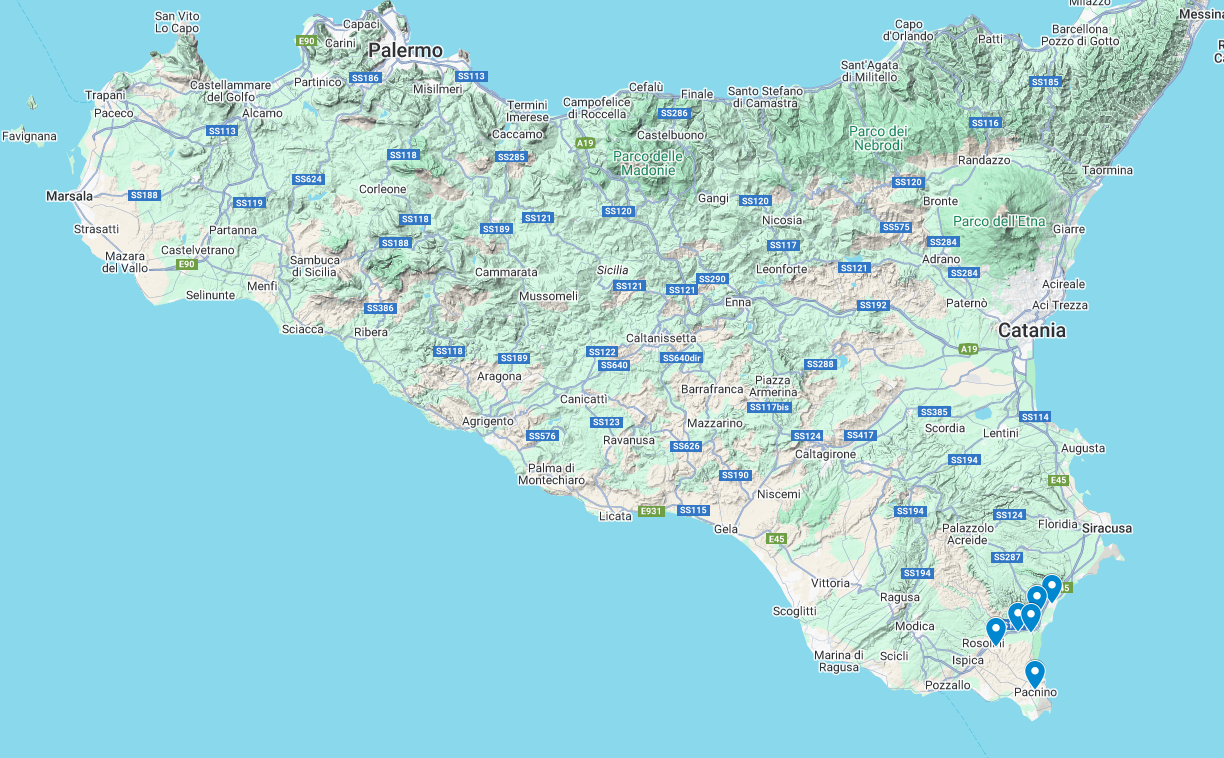The image size is (1224, 758).
Task: Click the Parco dei Nebrodi label
Action: pyautogui.click(x=878, y=138)
